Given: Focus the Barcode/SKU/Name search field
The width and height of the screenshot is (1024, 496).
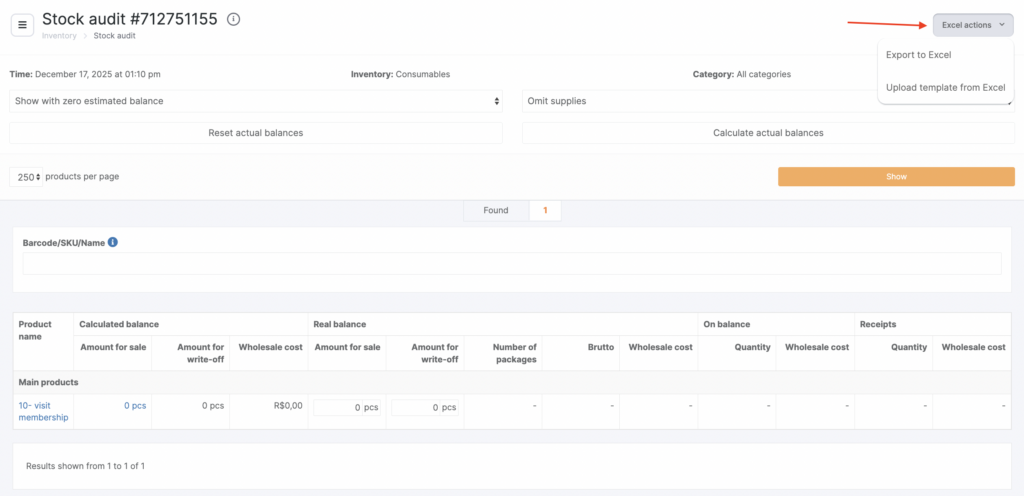Looking at the screenshot, I should [512, 263].
